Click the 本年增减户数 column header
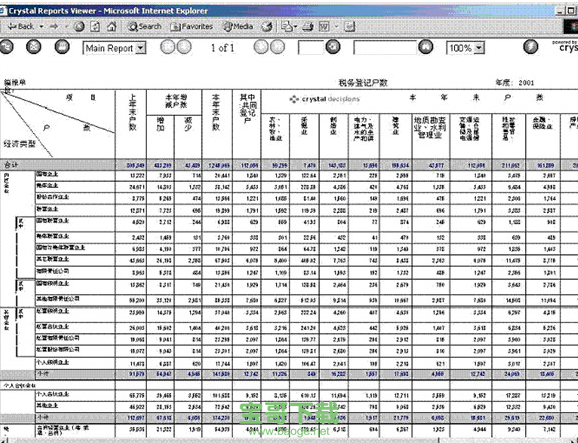578x443 pixels. coord(176,102)
